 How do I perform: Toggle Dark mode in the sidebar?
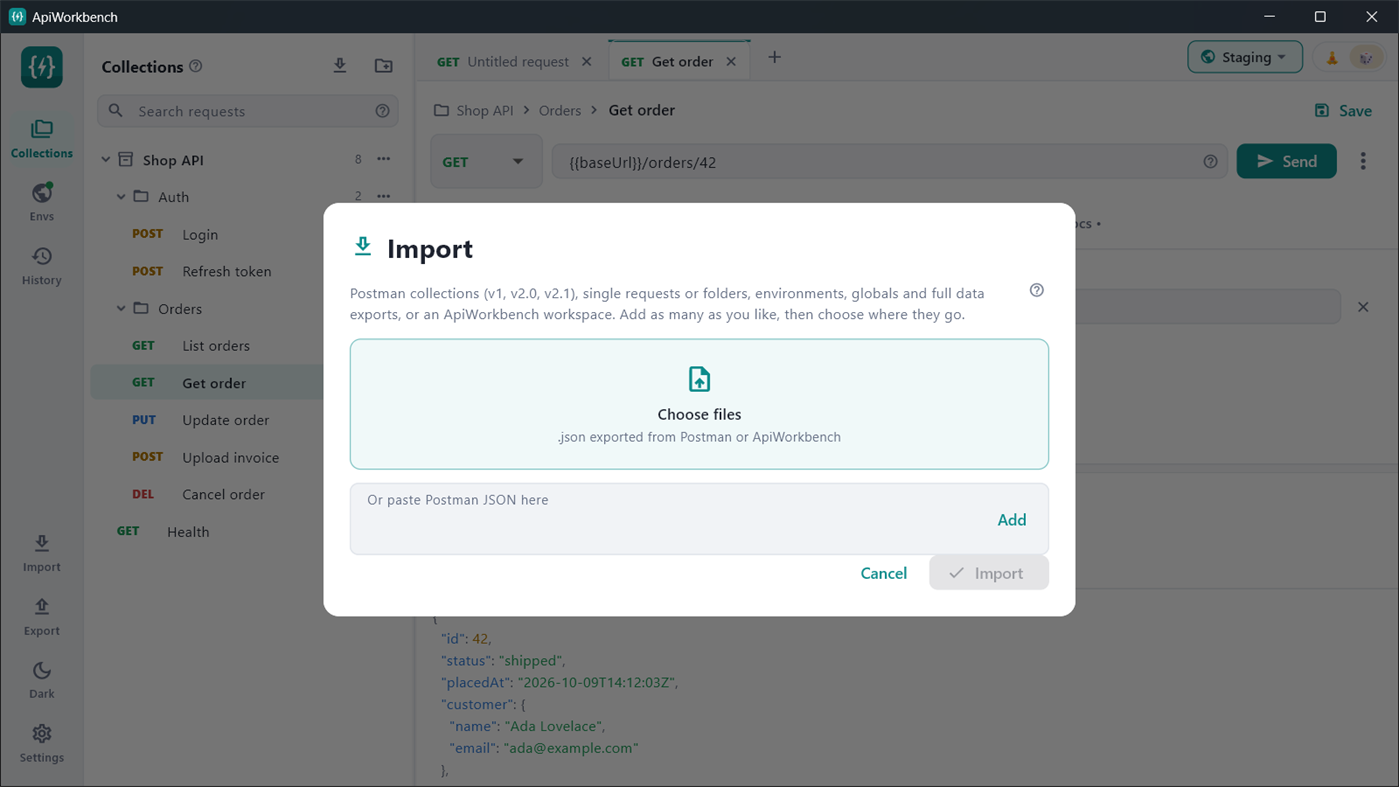(41, 680)
